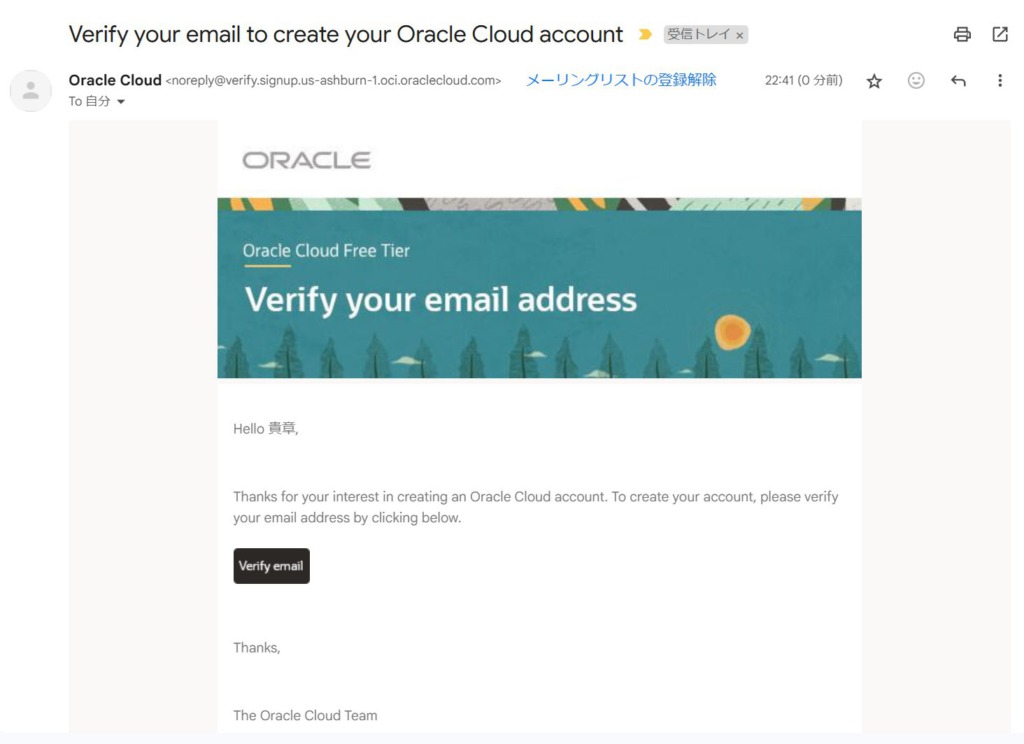Star the Oracle Cloud email
This screenshot has height=744, width=1024.
(874, 80)
